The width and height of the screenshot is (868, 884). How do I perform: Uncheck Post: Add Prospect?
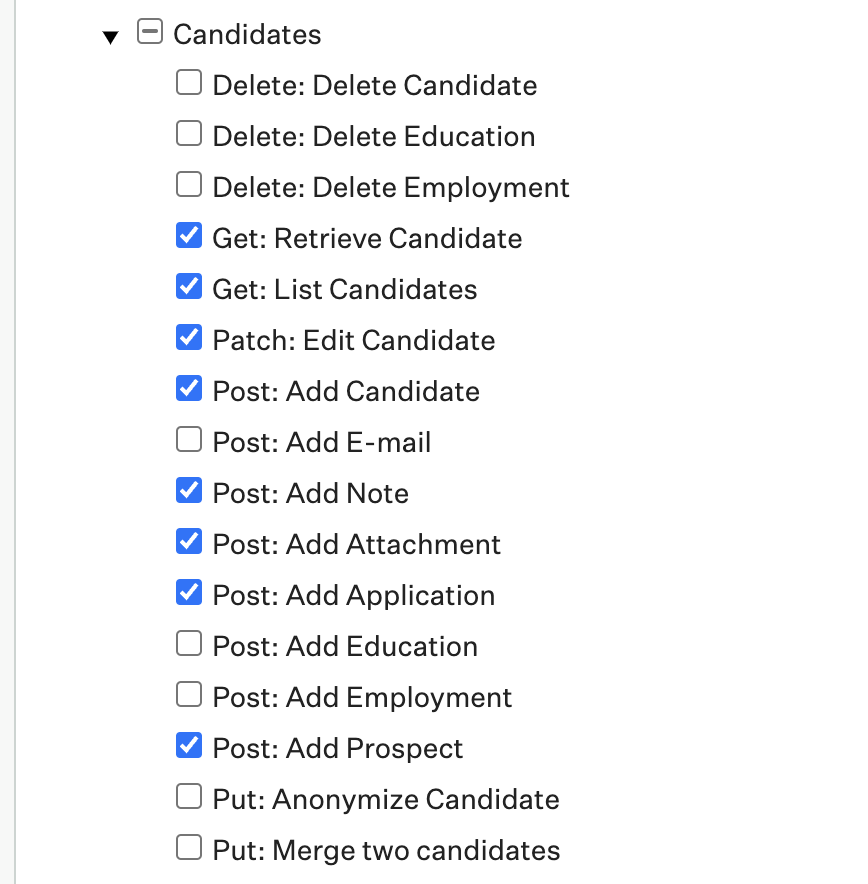[x=188, y=746]
